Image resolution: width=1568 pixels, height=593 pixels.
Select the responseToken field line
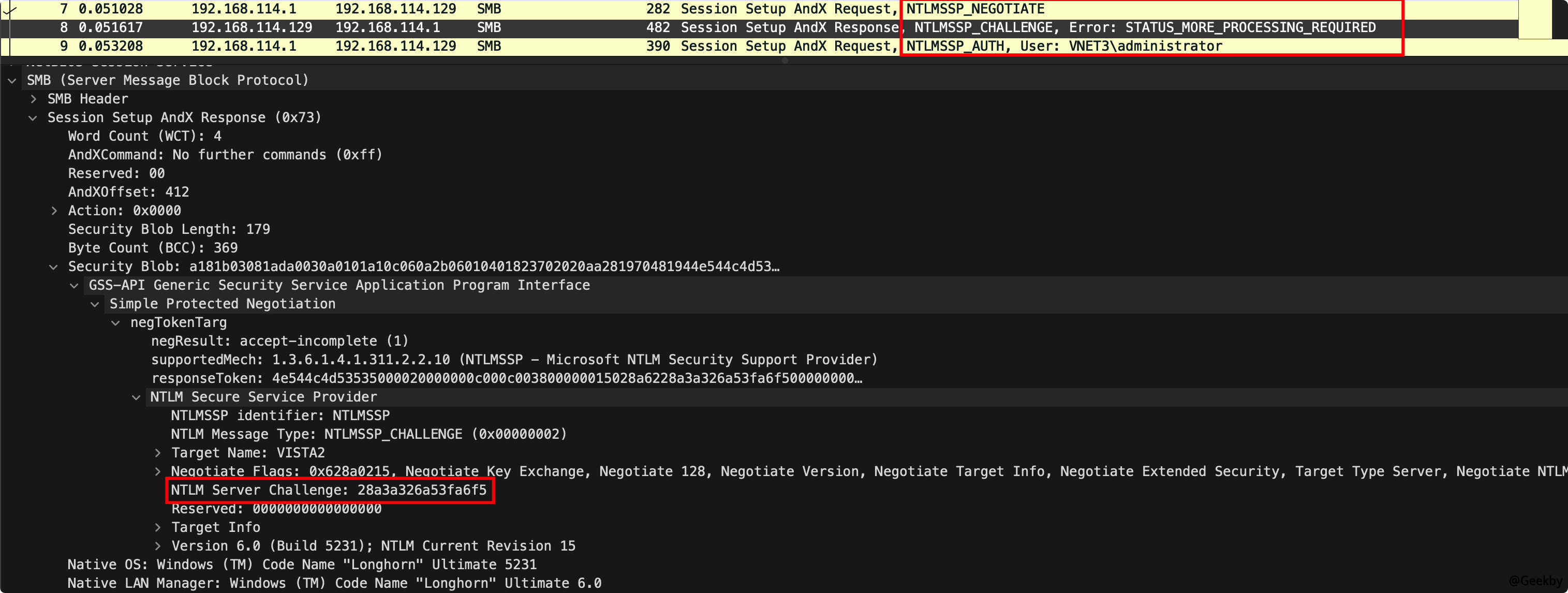pyautogui.click(x=505, y=379)
